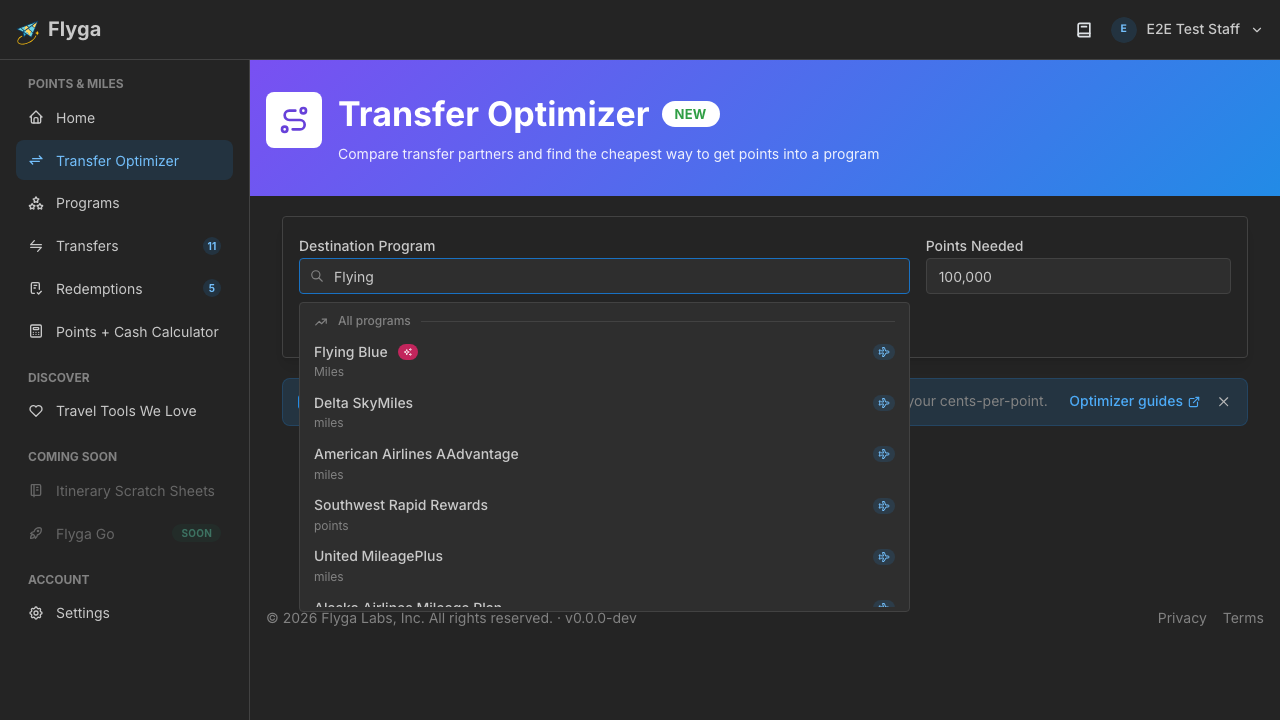Screen dimensions: 1280x720
Task: Click the search magnifier icon in field
Action: tap(317, 276)
